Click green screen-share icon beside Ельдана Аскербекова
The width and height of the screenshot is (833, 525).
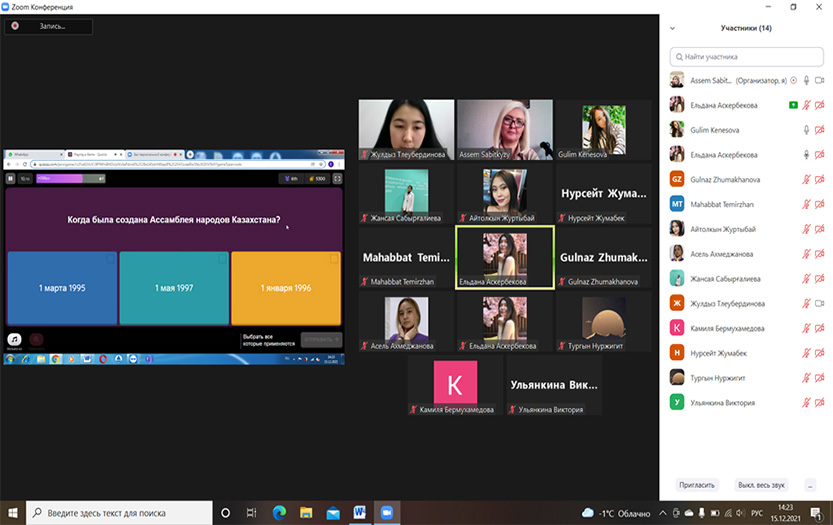[792, 105]
